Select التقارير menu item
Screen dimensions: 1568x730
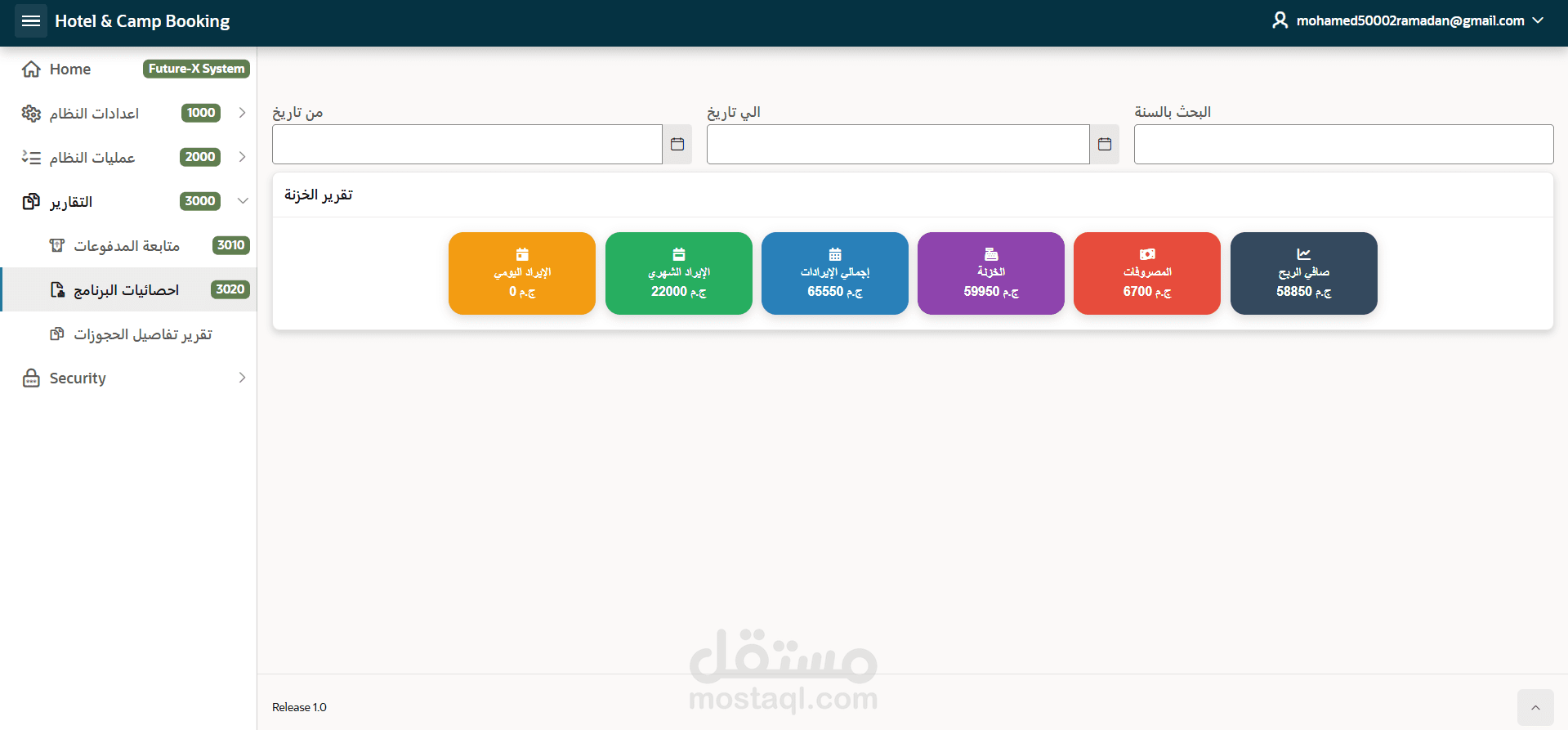pyautogui.click(x=128, y=202)
